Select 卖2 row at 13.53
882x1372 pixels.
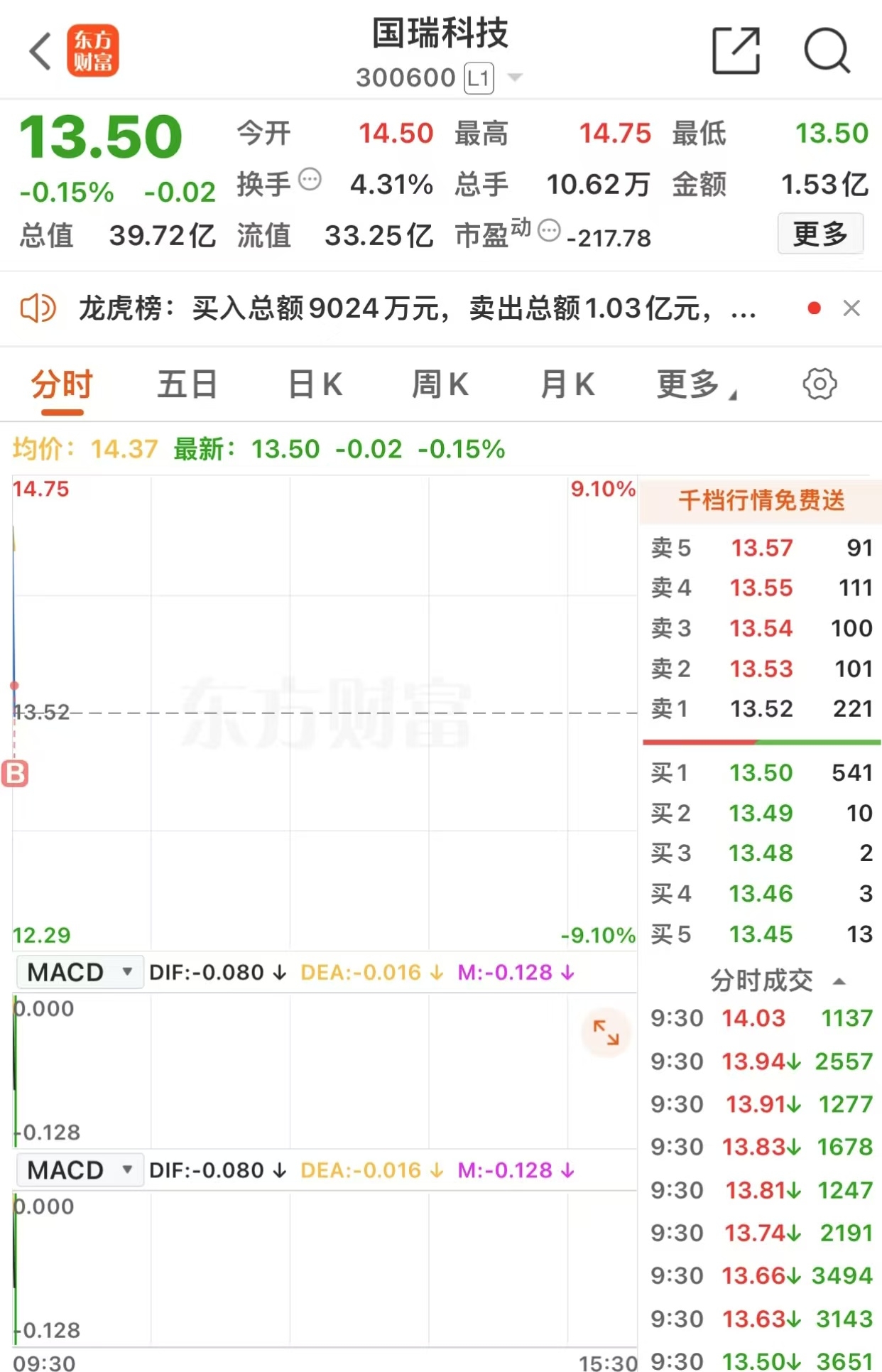pyautogui.click(x=761, y=669)
